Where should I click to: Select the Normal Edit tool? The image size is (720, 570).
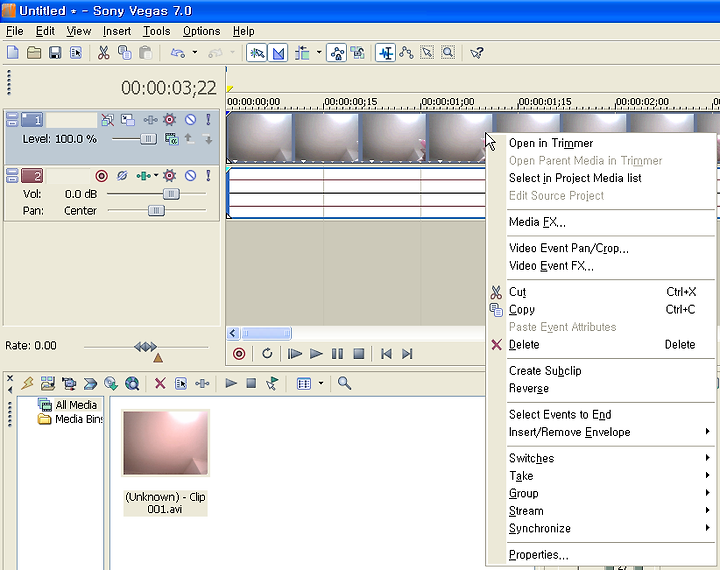pos(385,53)
